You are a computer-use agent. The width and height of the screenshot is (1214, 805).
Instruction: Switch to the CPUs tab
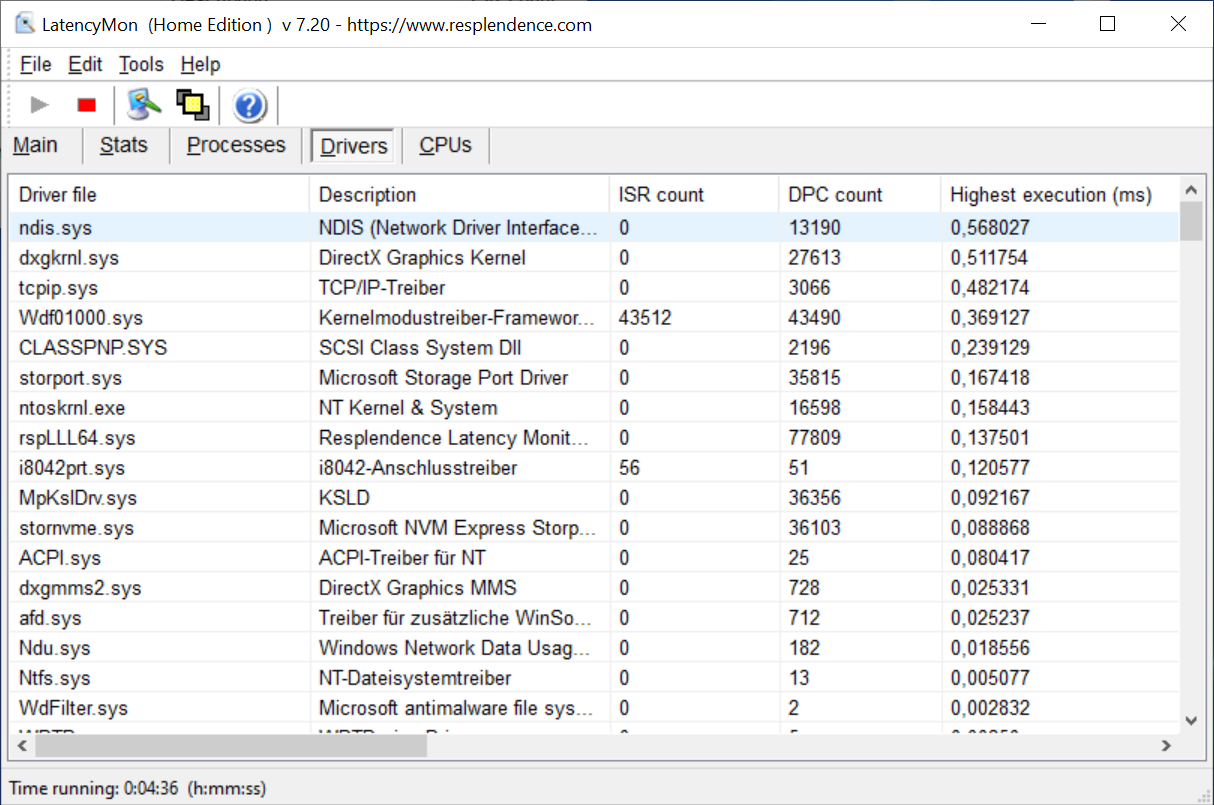tap(445, 145)
